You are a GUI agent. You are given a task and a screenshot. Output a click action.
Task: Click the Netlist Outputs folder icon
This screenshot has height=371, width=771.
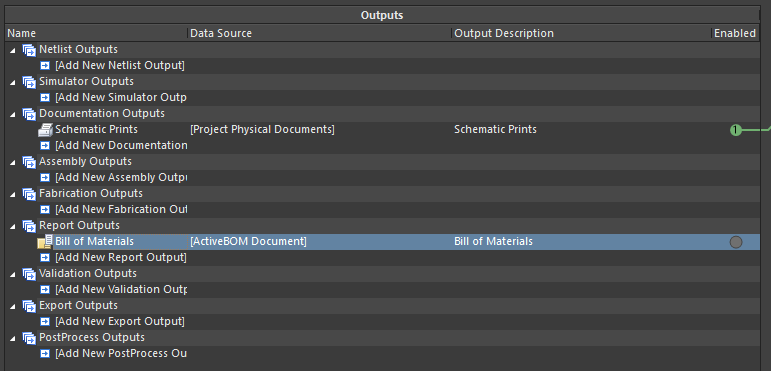pyautogui.click(x=29, y=50)
